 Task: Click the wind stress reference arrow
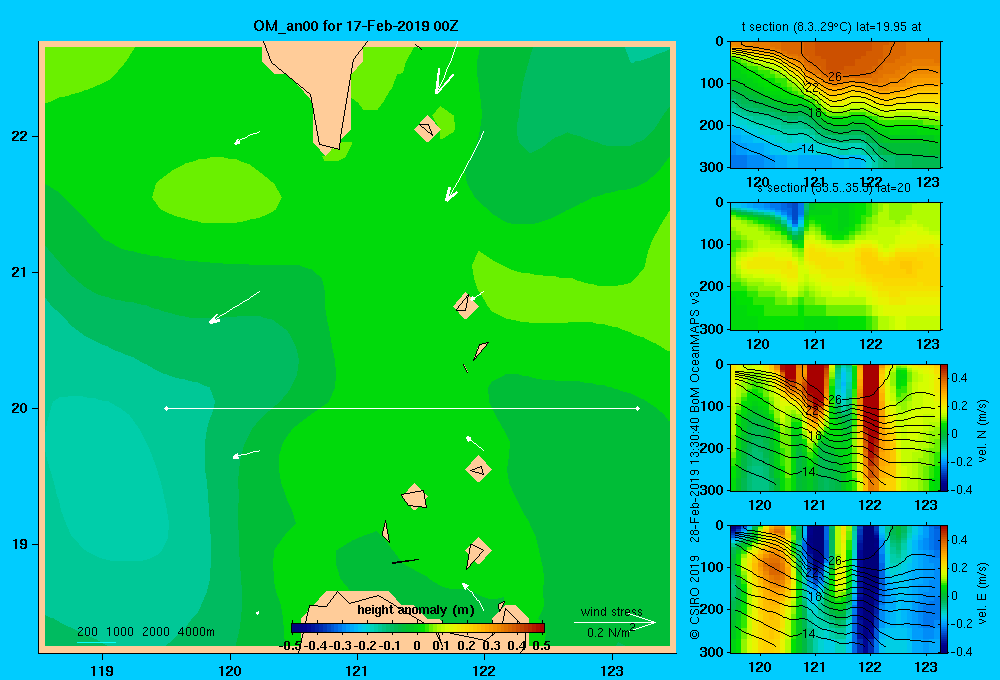pyautogui.click(x=615, y=622)
